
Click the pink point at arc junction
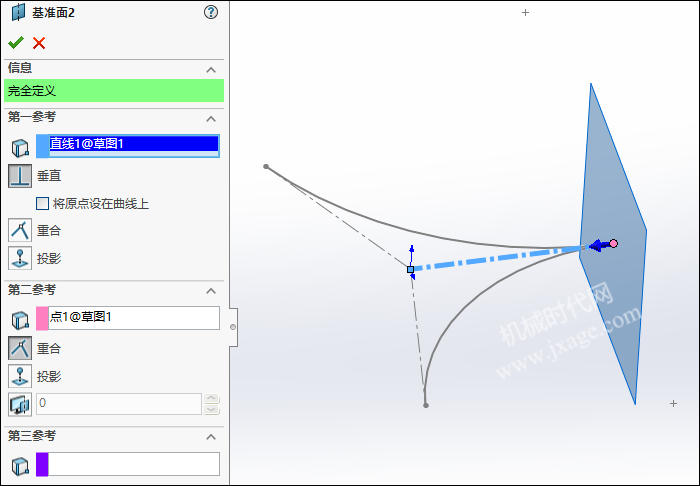(613, 243)
